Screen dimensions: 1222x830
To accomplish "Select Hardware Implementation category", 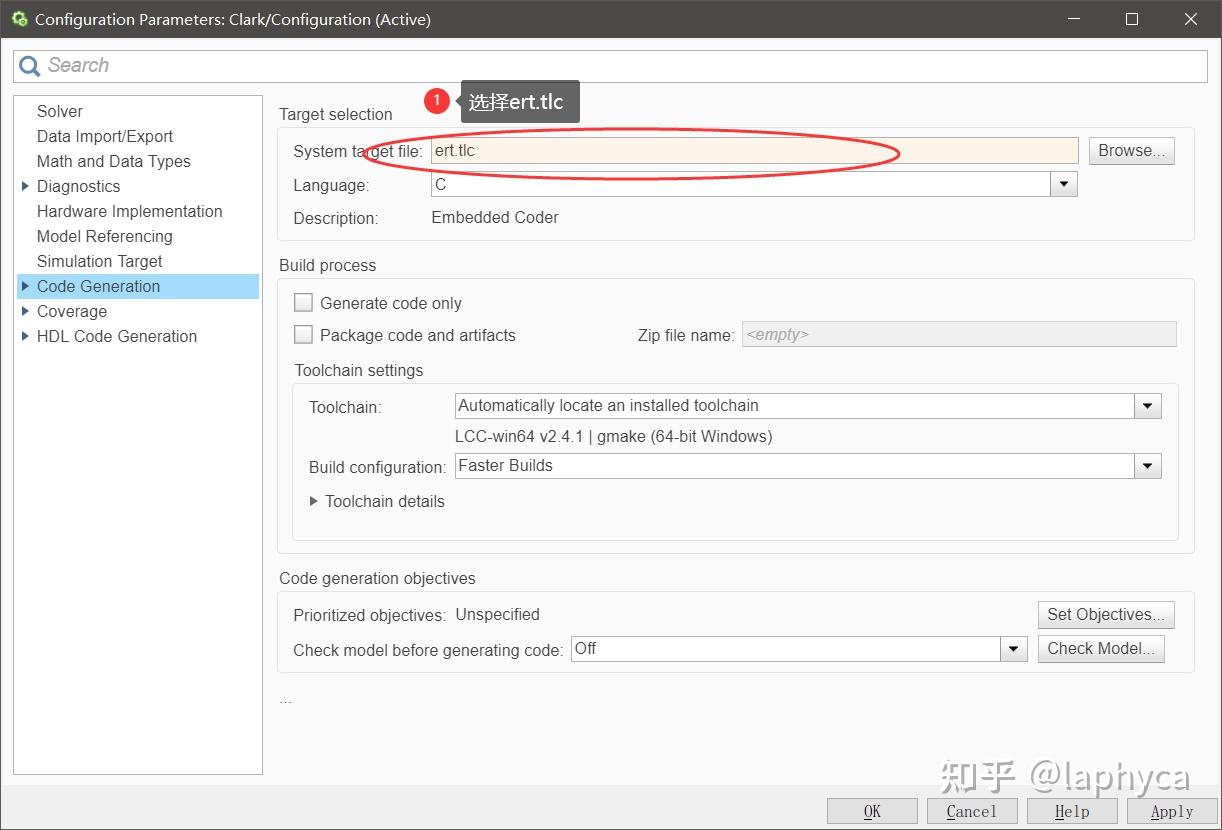I will (x=130, y=211).
